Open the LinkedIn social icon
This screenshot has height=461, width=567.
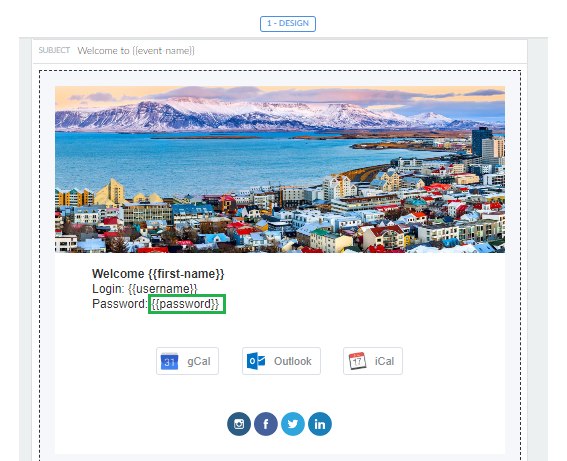pos(320,424)
